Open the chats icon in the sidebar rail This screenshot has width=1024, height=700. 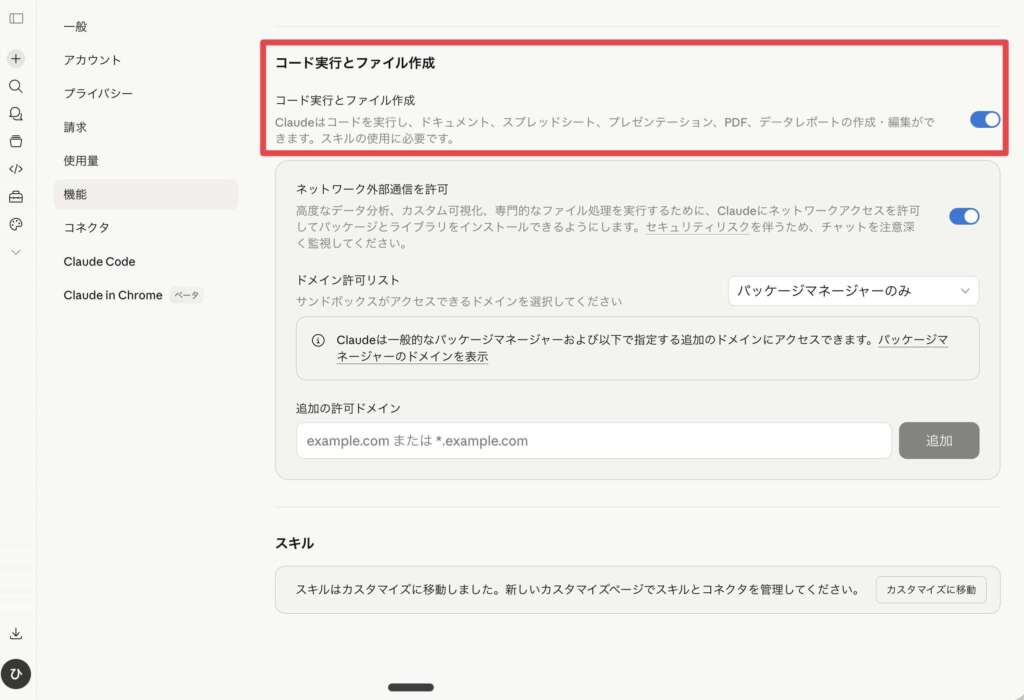(x=15, y=114)
